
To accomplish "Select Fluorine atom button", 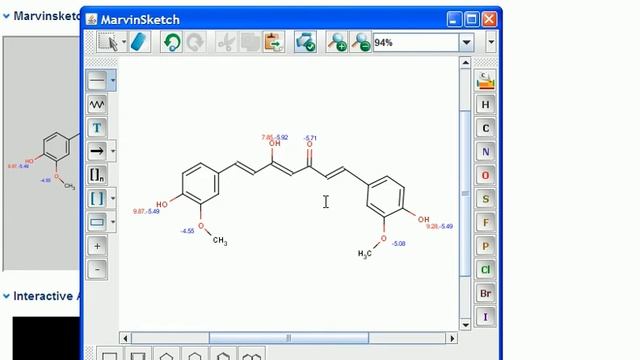I will click(x=485, y=222).
